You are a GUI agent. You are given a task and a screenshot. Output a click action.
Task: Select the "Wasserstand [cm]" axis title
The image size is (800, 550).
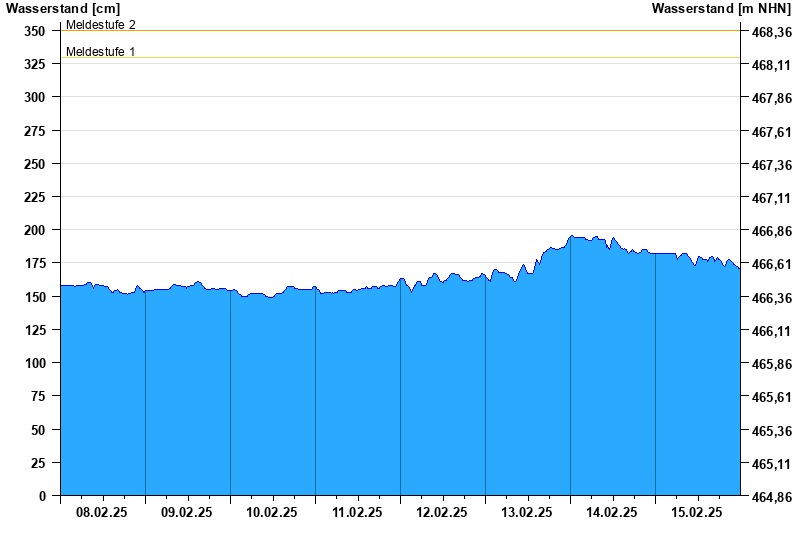click(63, 8)
